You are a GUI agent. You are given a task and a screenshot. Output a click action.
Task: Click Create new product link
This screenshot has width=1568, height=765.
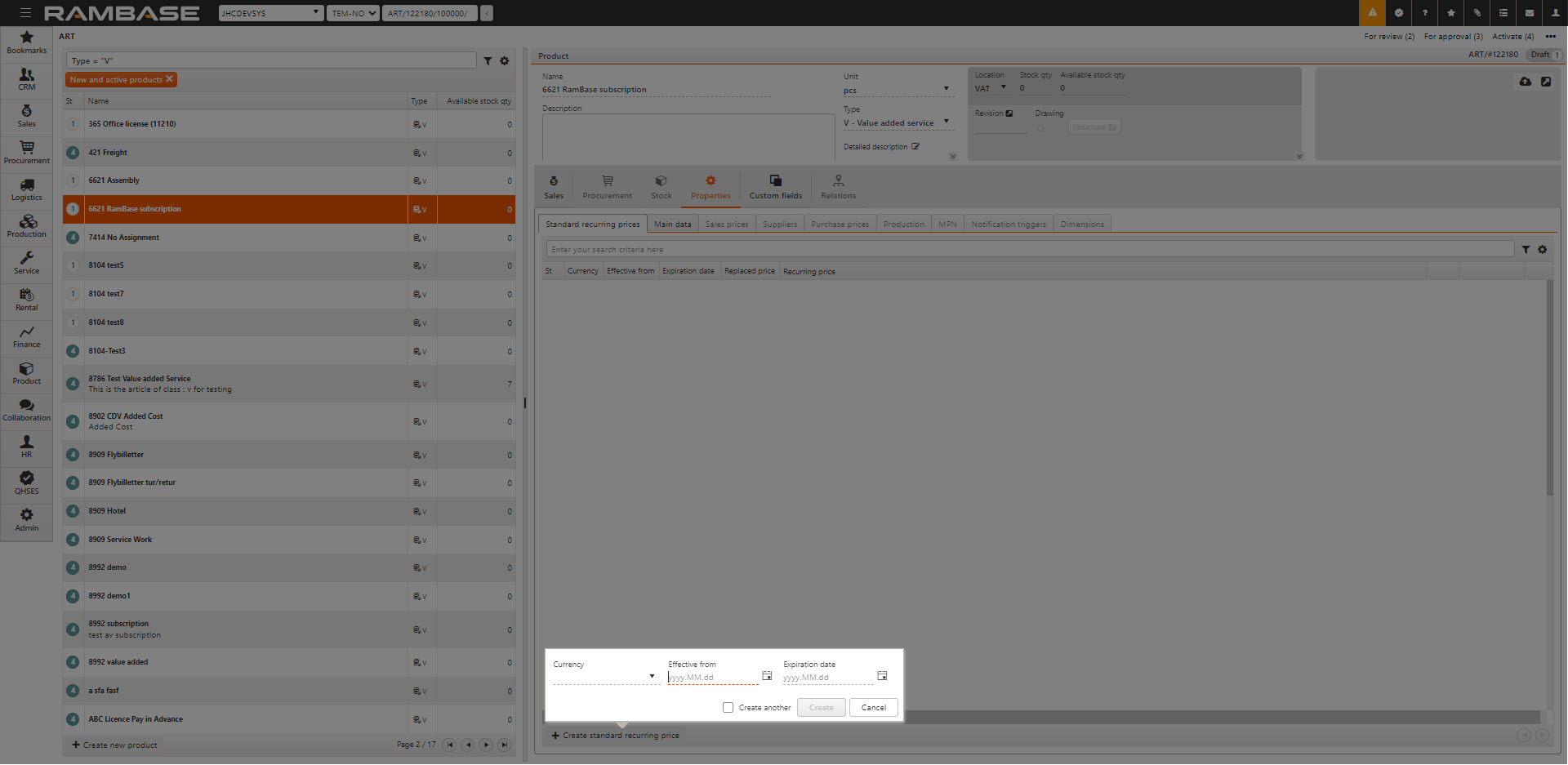point(114,745)
